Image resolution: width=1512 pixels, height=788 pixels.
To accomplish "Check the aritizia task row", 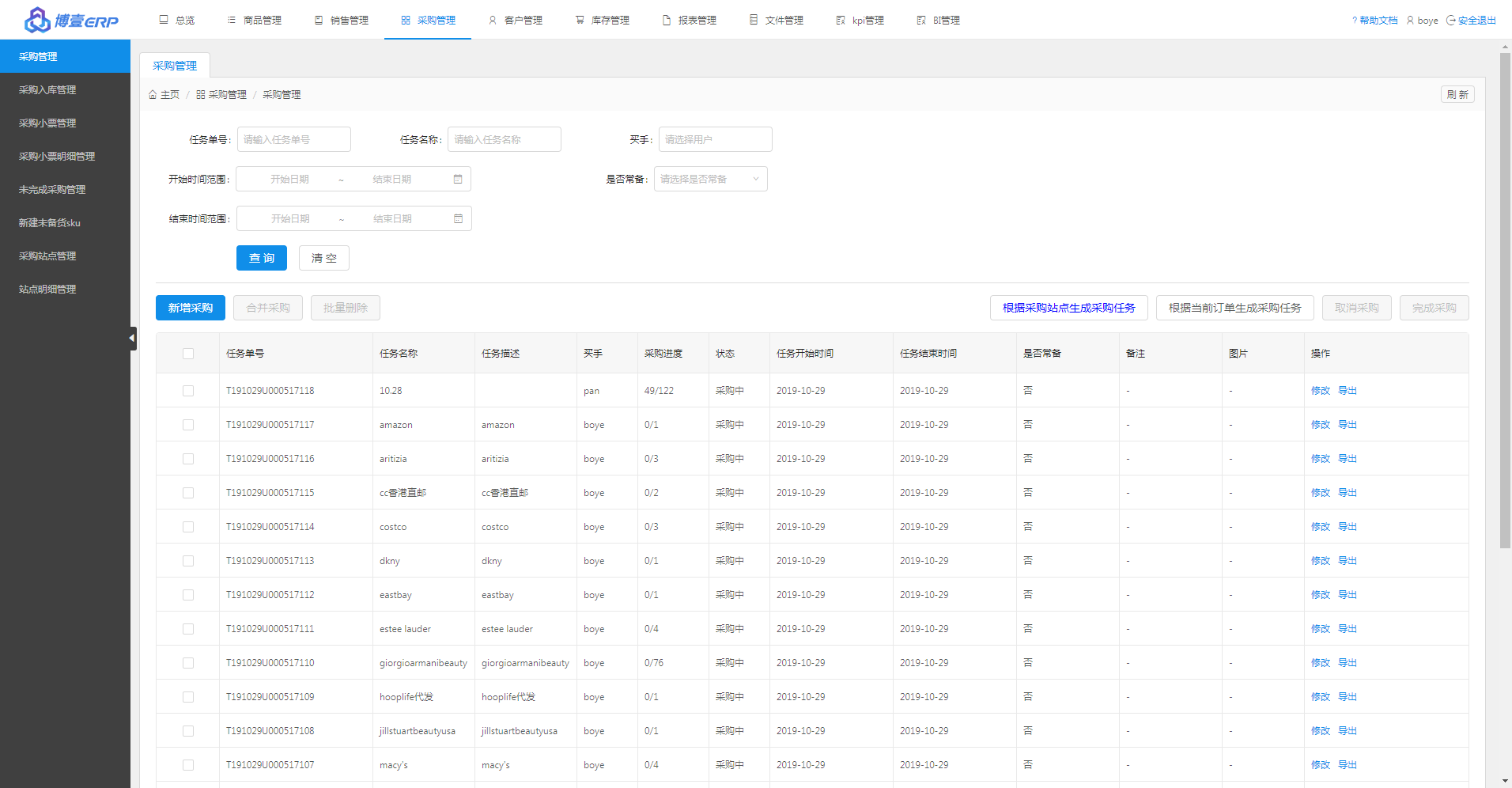I will [188, 459].
